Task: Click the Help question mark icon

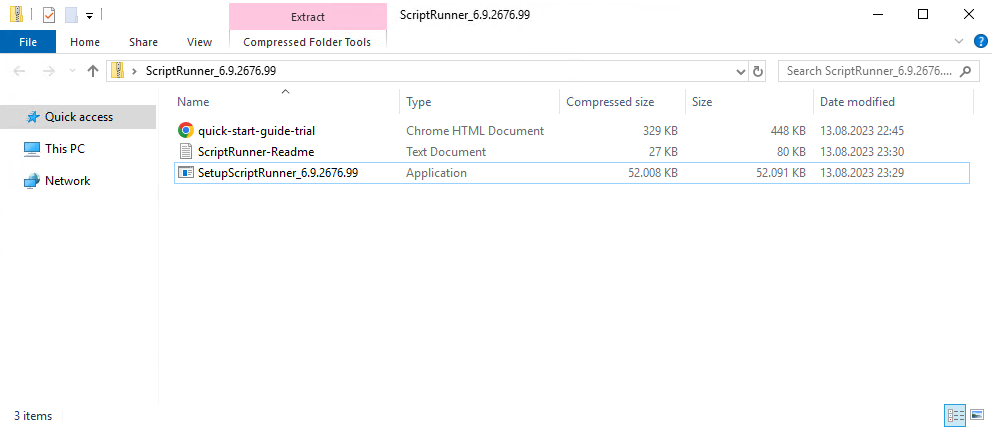Action: click(x=981, y=42)
